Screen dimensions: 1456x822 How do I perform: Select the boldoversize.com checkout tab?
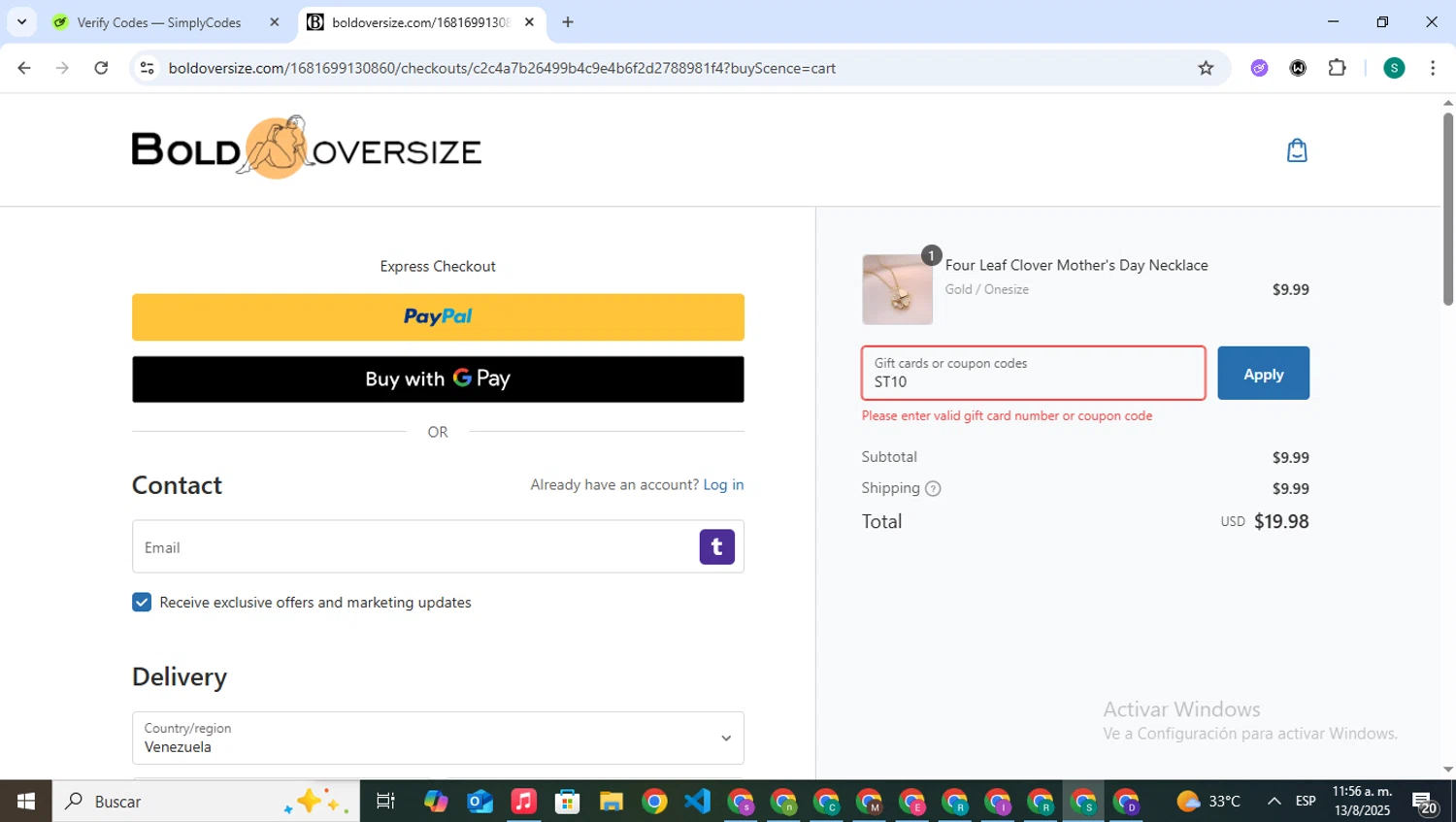point(422,22)
